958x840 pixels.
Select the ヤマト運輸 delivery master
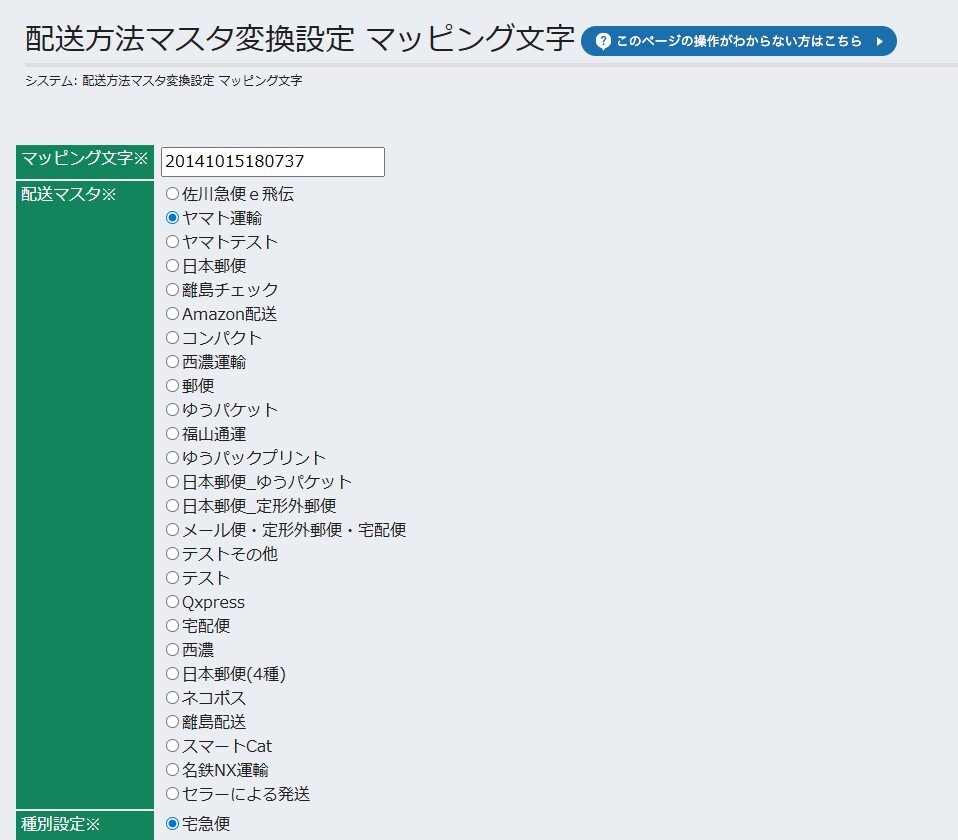(172, 218)
